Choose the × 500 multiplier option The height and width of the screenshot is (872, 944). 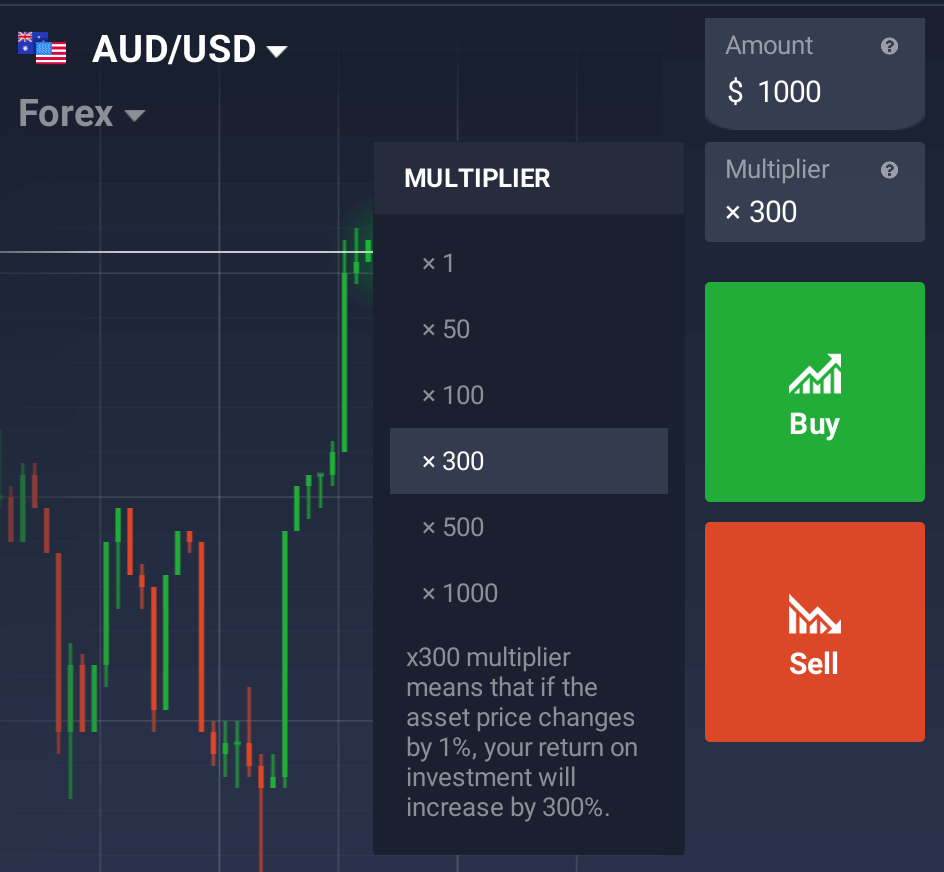click(529, 527)
